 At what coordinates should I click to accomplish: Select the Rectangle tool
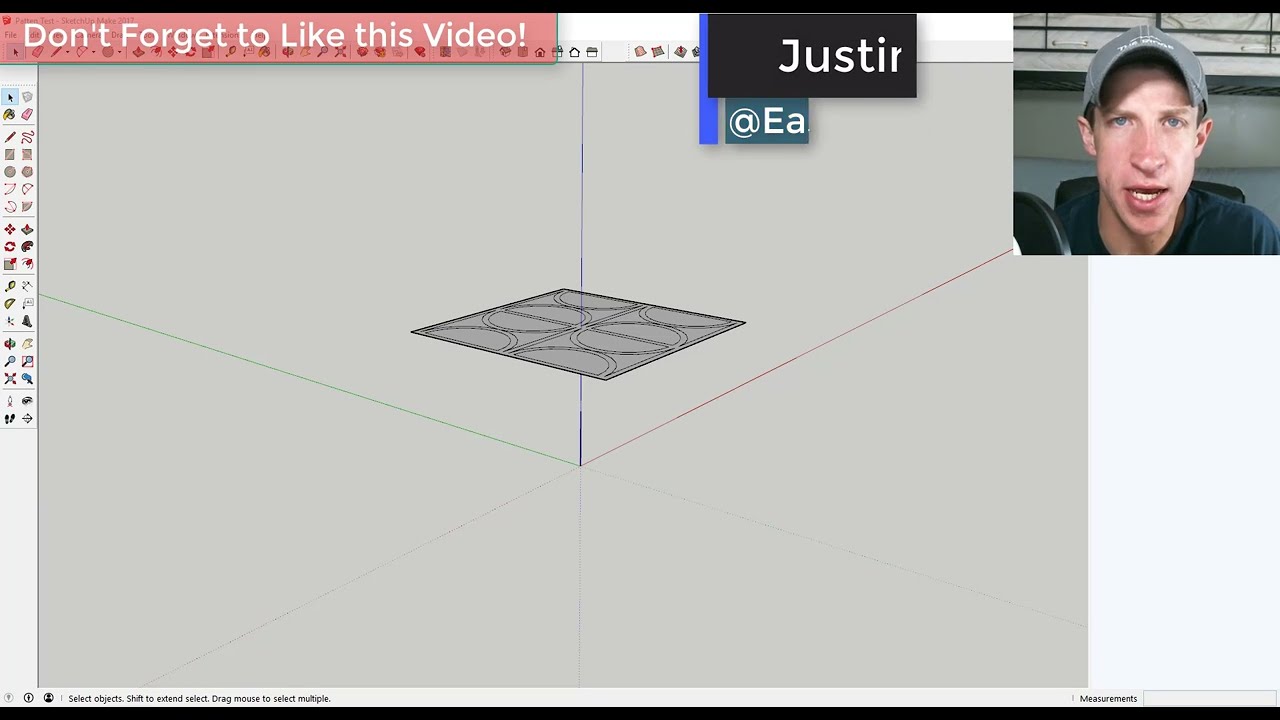tap(10, 155)
